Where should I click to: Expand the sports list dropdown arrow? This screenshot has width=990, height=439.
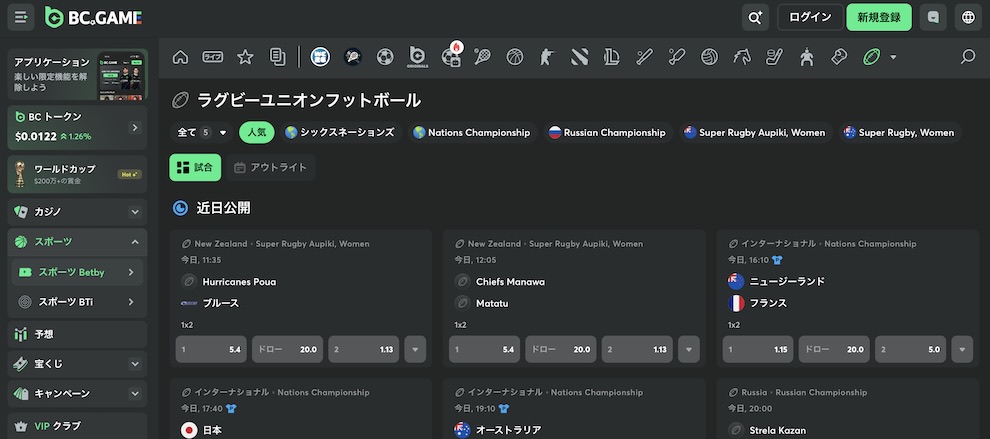coord(893,57)
